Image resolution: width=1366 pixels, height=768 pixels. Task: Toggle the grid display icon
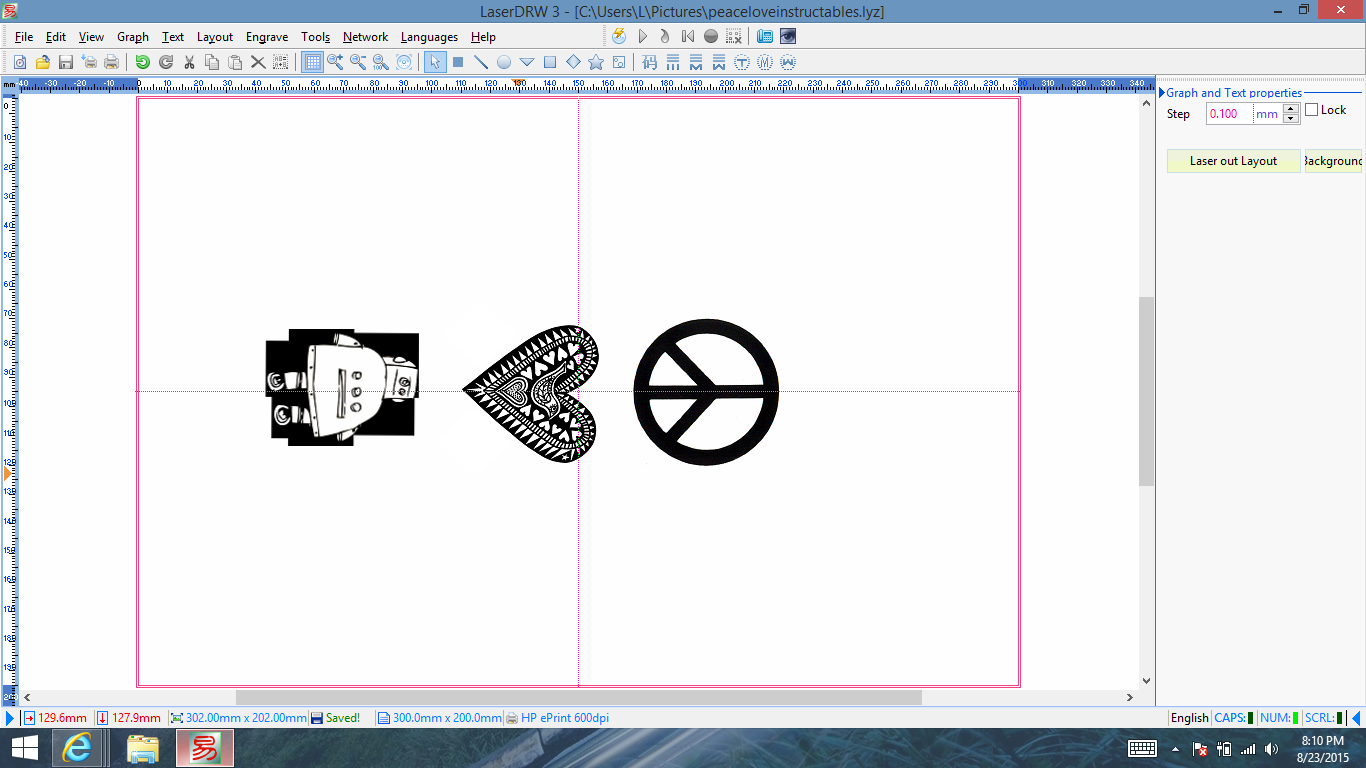312,62
